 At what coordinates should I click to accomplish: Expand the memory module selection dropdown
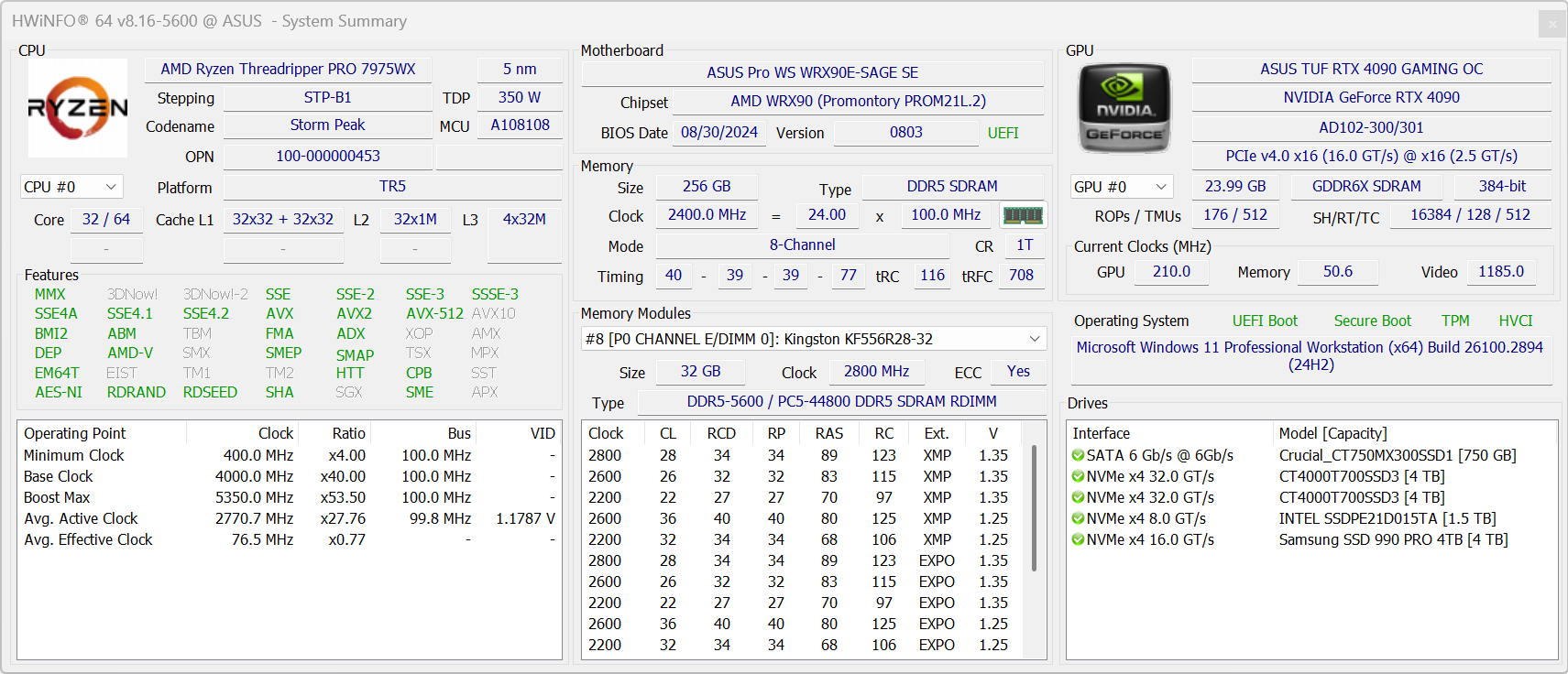click(x=1034, y=339)
